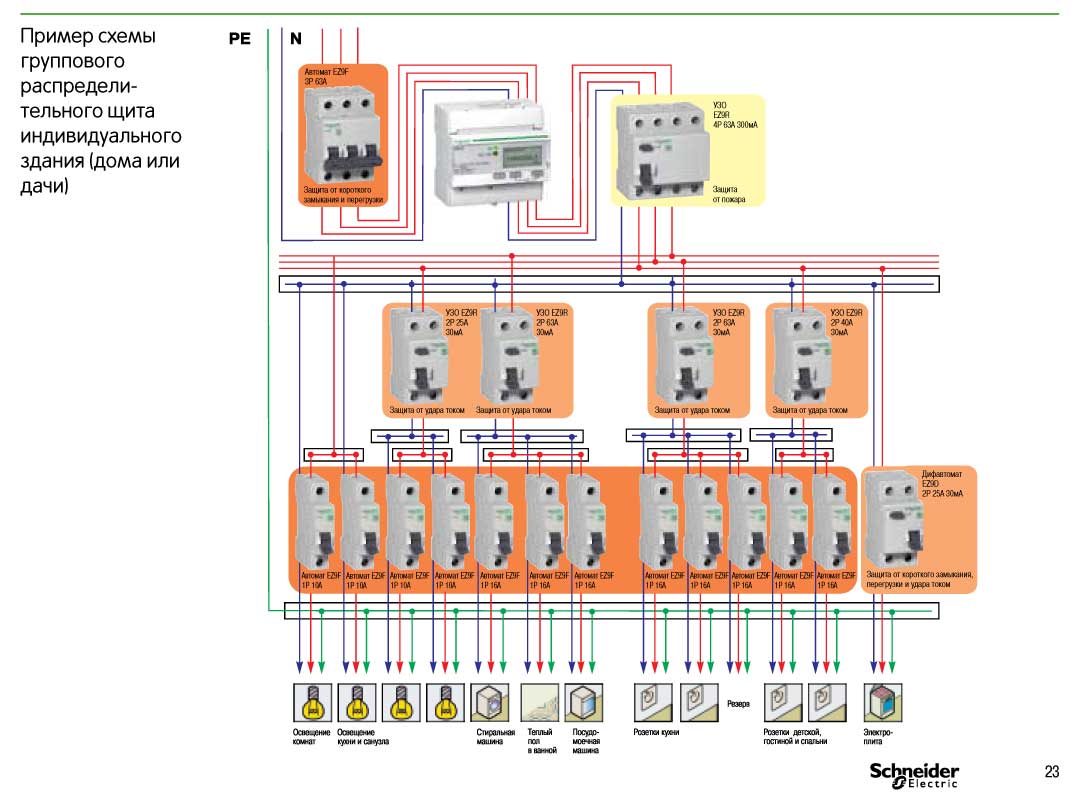Select the dishwasher icon
The width and height of the screenshot is (1071, 808).
click(584, 703)
